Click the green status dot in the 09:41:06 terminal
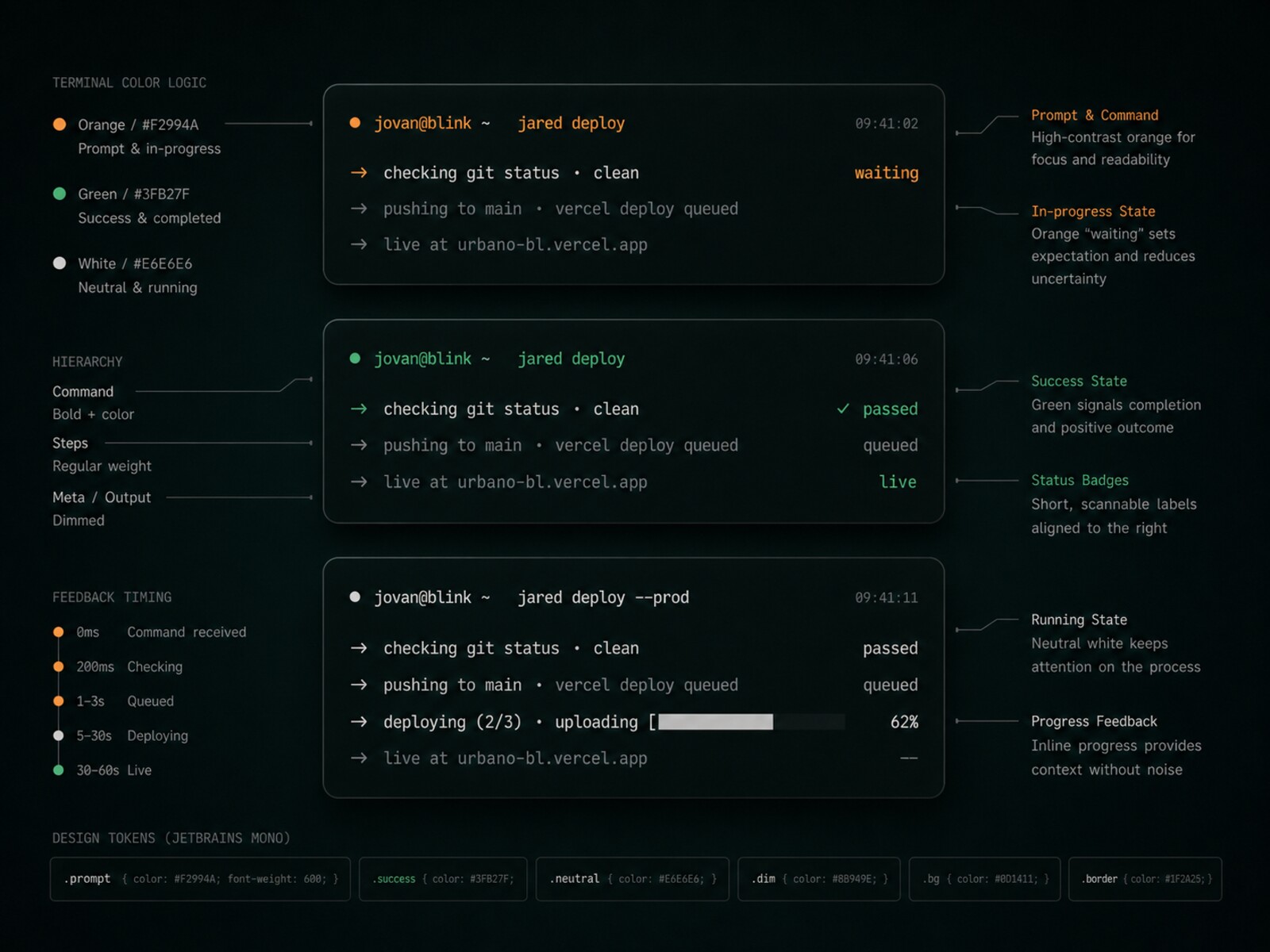 pos(355,359)
